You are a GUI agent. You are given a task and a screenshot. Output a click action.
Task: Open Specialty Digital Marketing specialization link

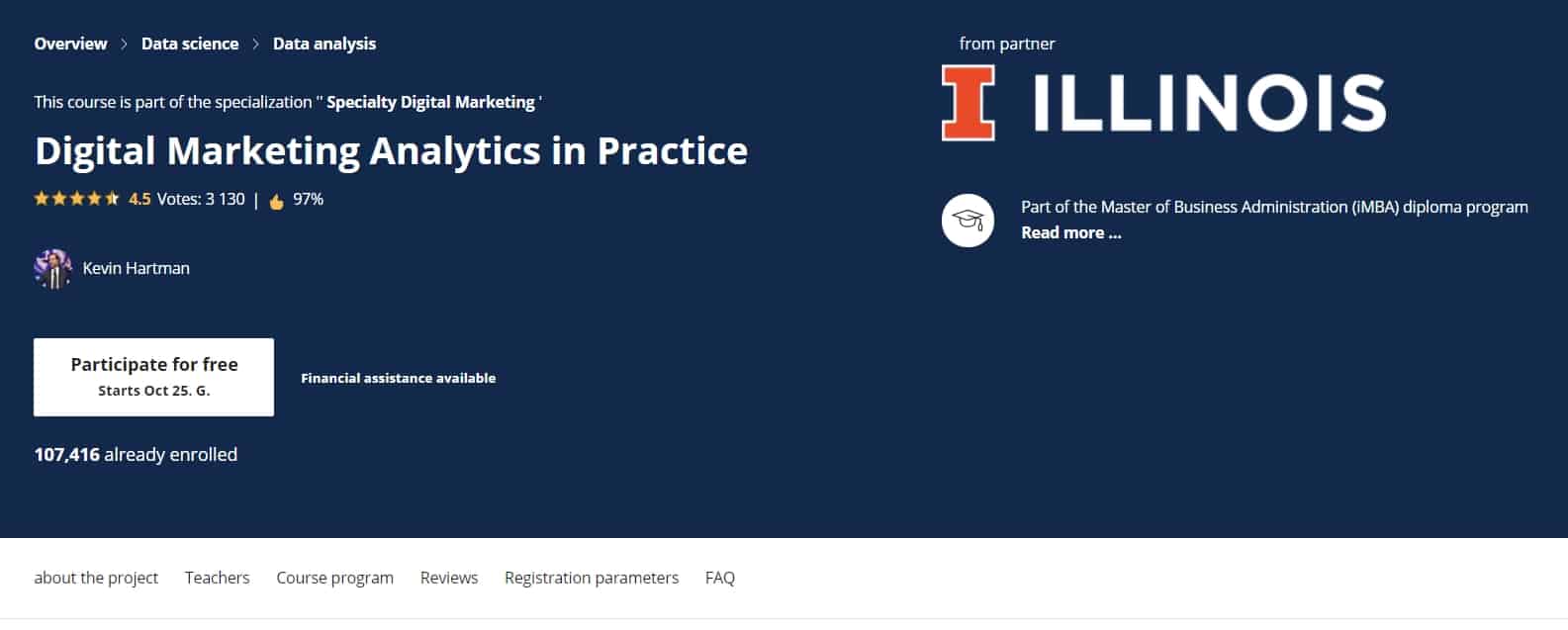click(x=430, y=102)
